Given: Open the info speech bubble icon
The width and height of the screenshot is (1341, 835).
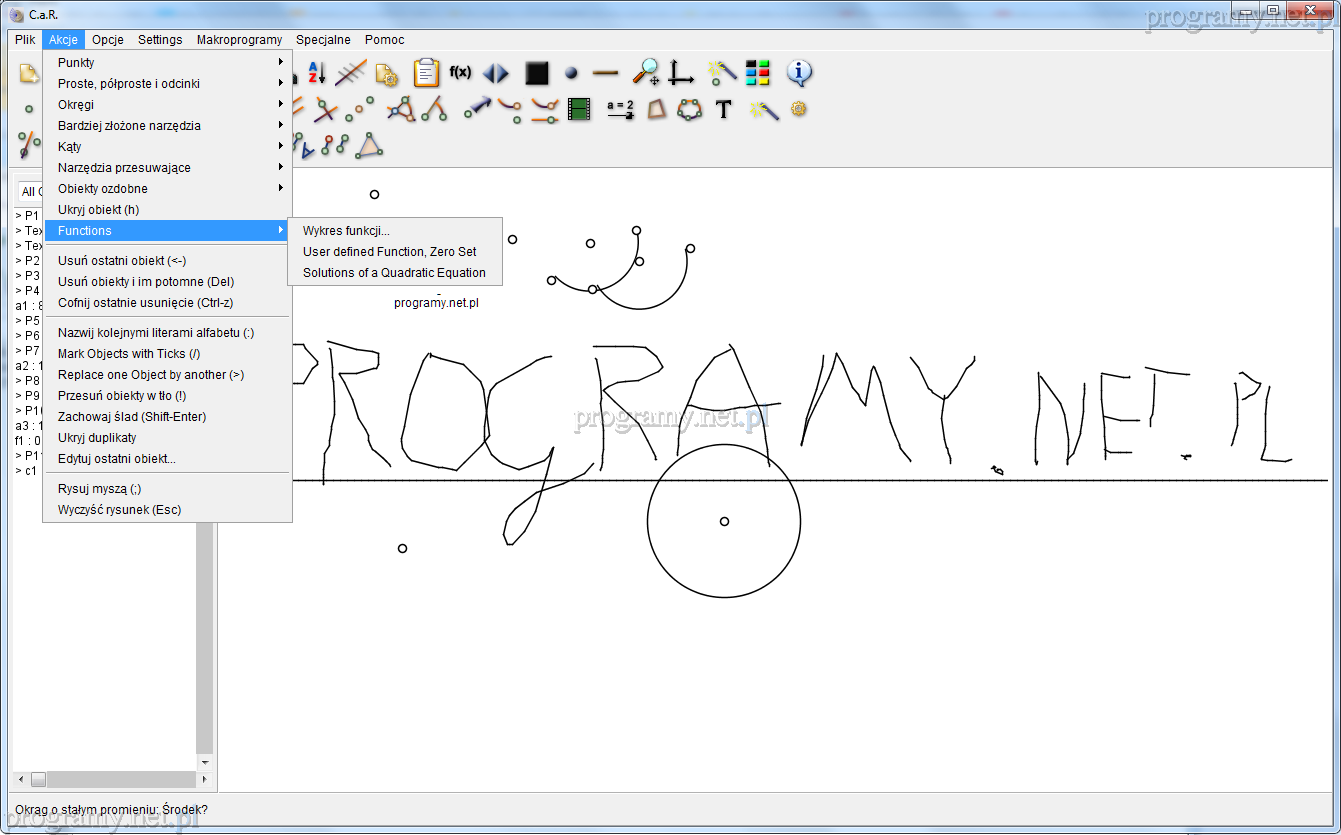Looking at the screenshot, I should point(799,73).
